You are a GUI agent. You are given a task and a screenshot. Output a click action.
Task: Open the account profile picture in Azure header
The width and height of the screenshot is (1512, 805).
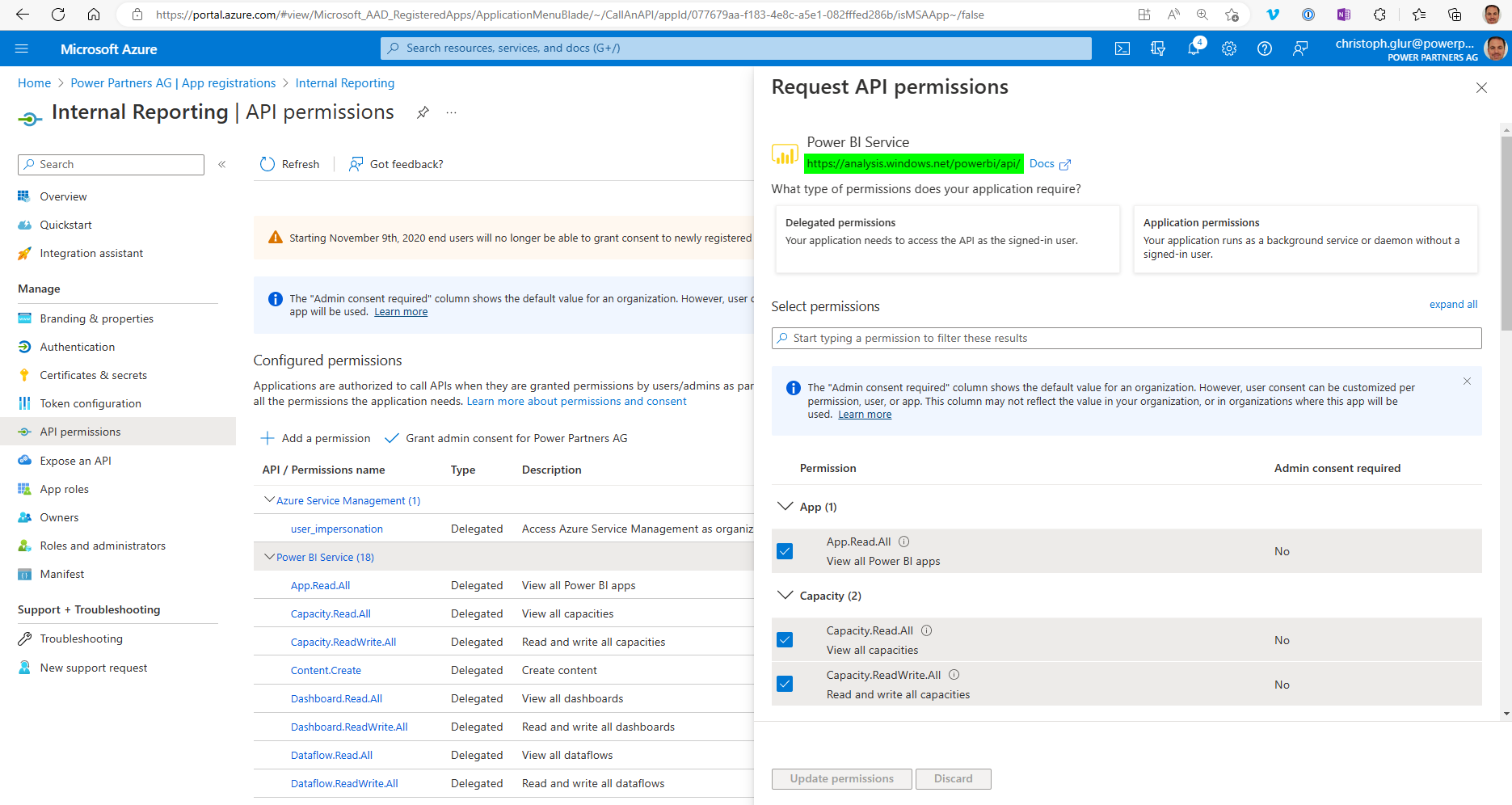pyautogui.click(x=1496, y=48)
